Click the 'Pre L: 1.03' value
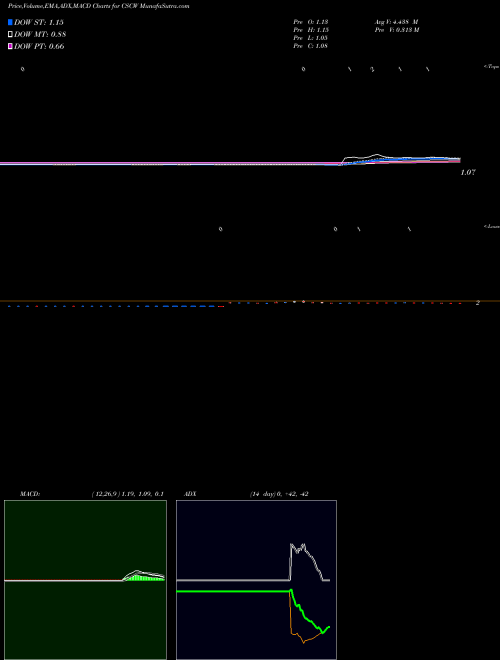 coord(311,38)
